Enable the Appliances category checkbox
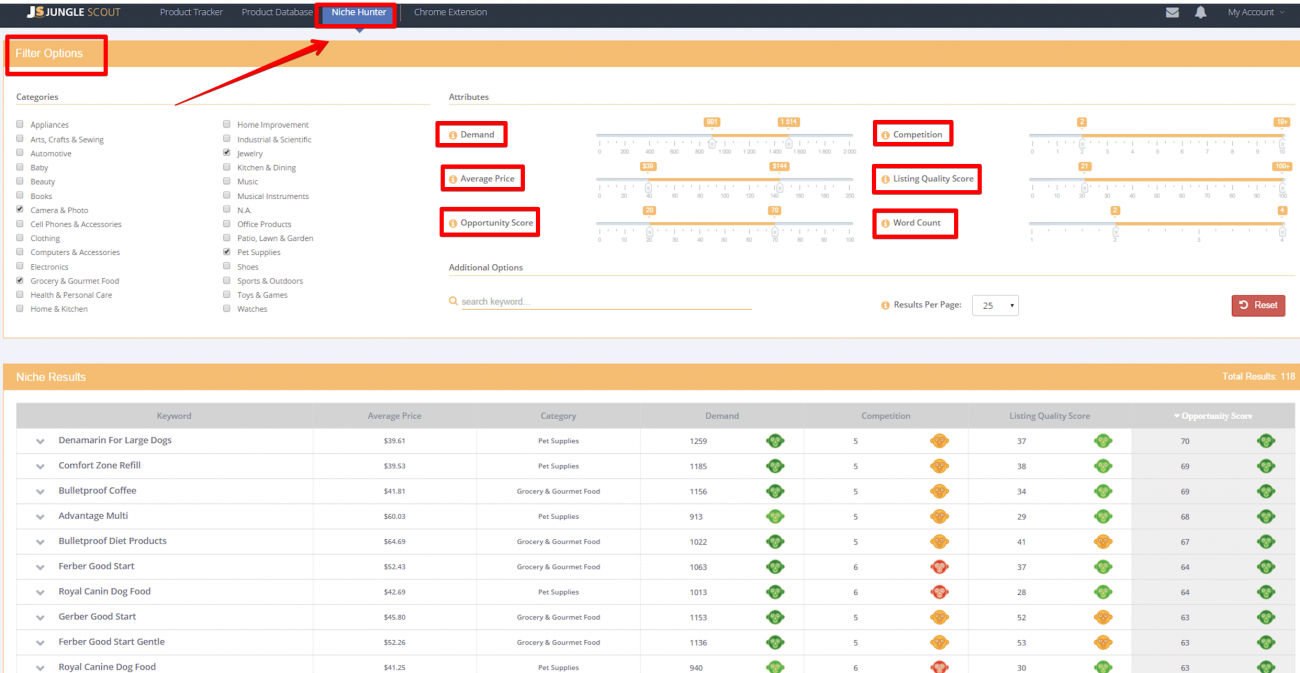This screenshot has height=673, width=1300. coord(20,125)
